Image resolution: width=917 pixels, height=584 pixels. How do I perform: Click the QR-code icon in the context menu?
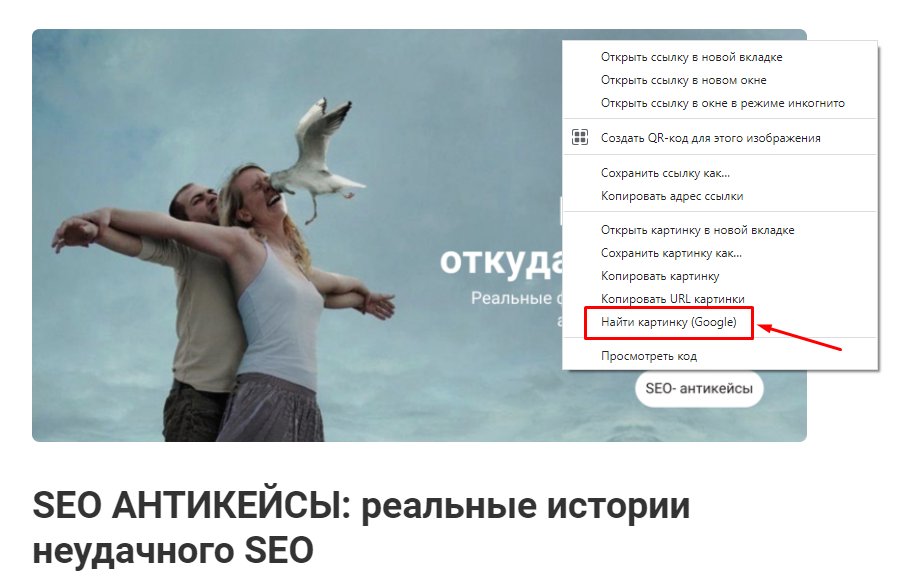click(x=580, y=136)
